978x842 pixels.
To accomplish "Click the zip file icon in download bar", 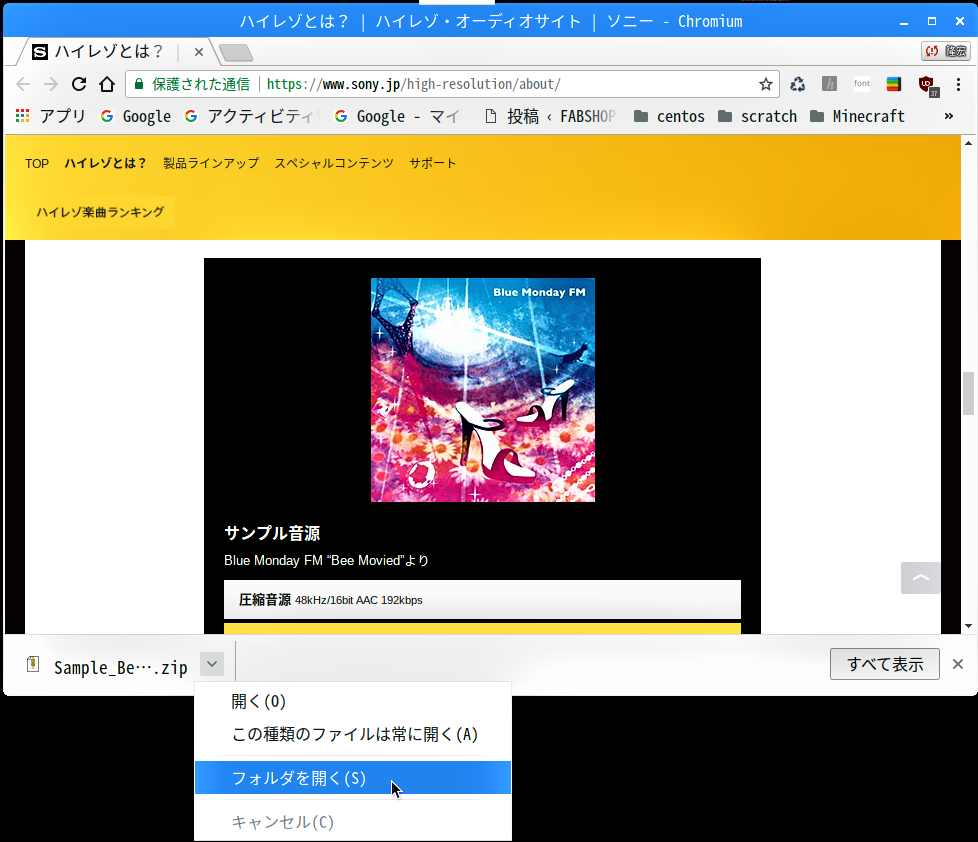I will click(33, 665).
